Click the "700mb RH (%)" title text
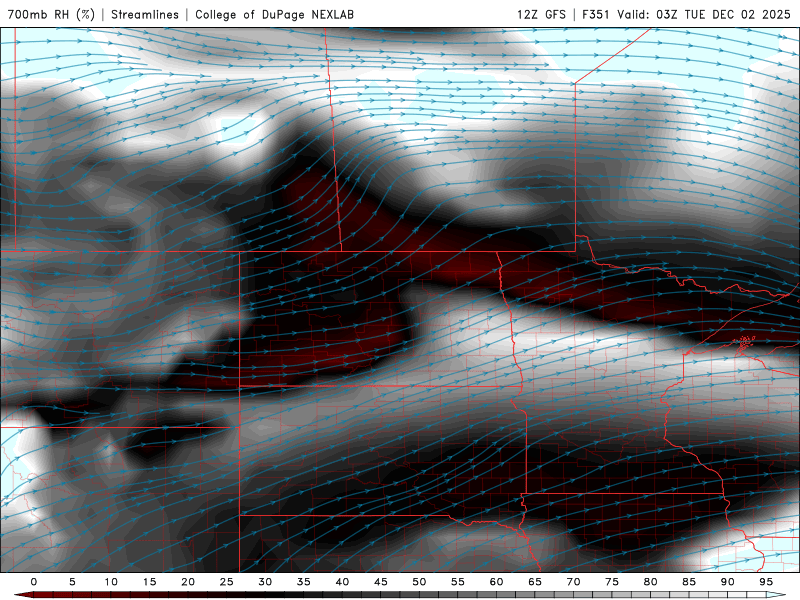800x600 pixels. click(51, 14)
